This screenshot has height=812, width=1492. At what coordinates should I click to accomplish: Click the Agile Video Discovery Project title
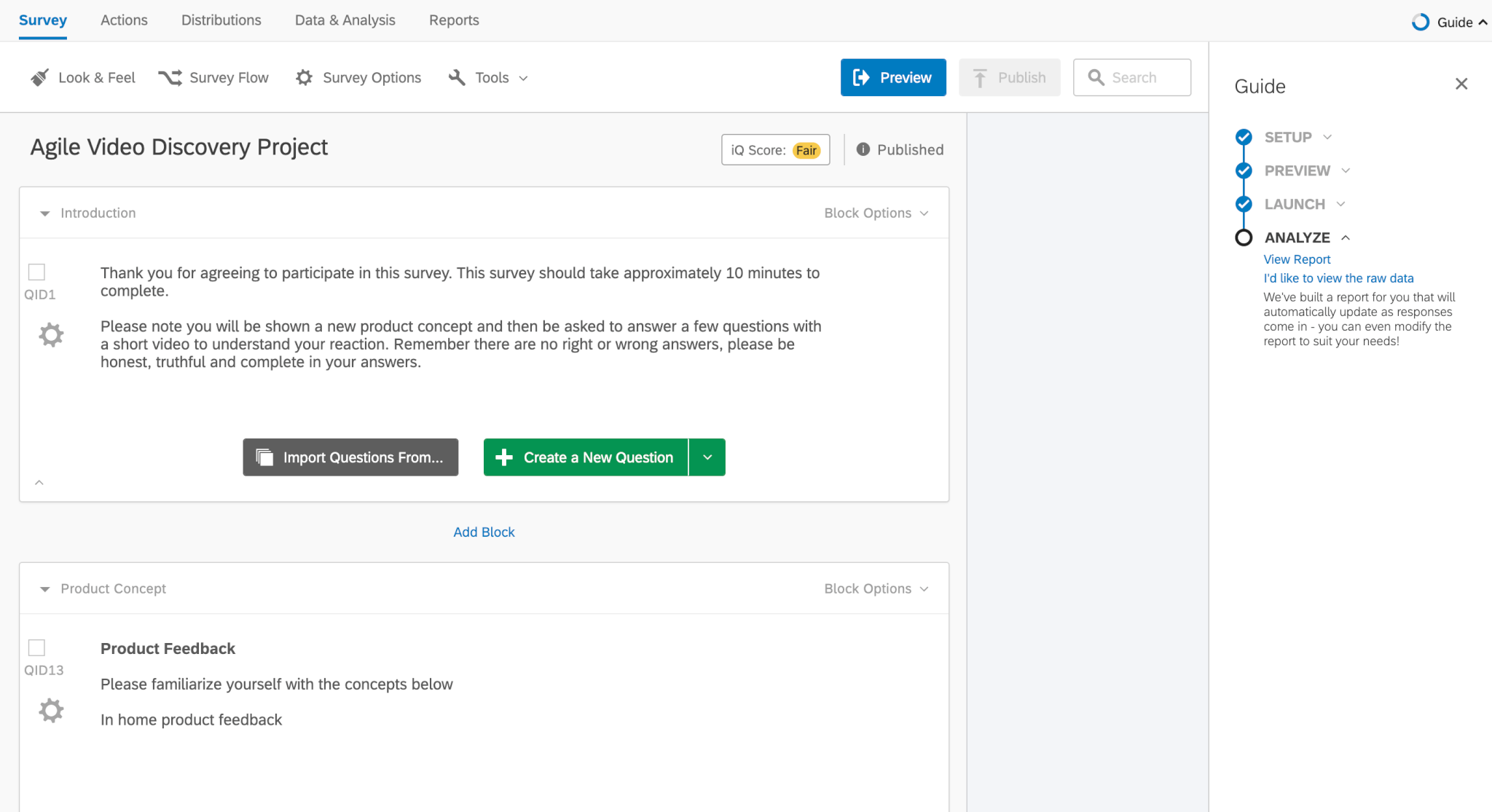click(179, 147)
